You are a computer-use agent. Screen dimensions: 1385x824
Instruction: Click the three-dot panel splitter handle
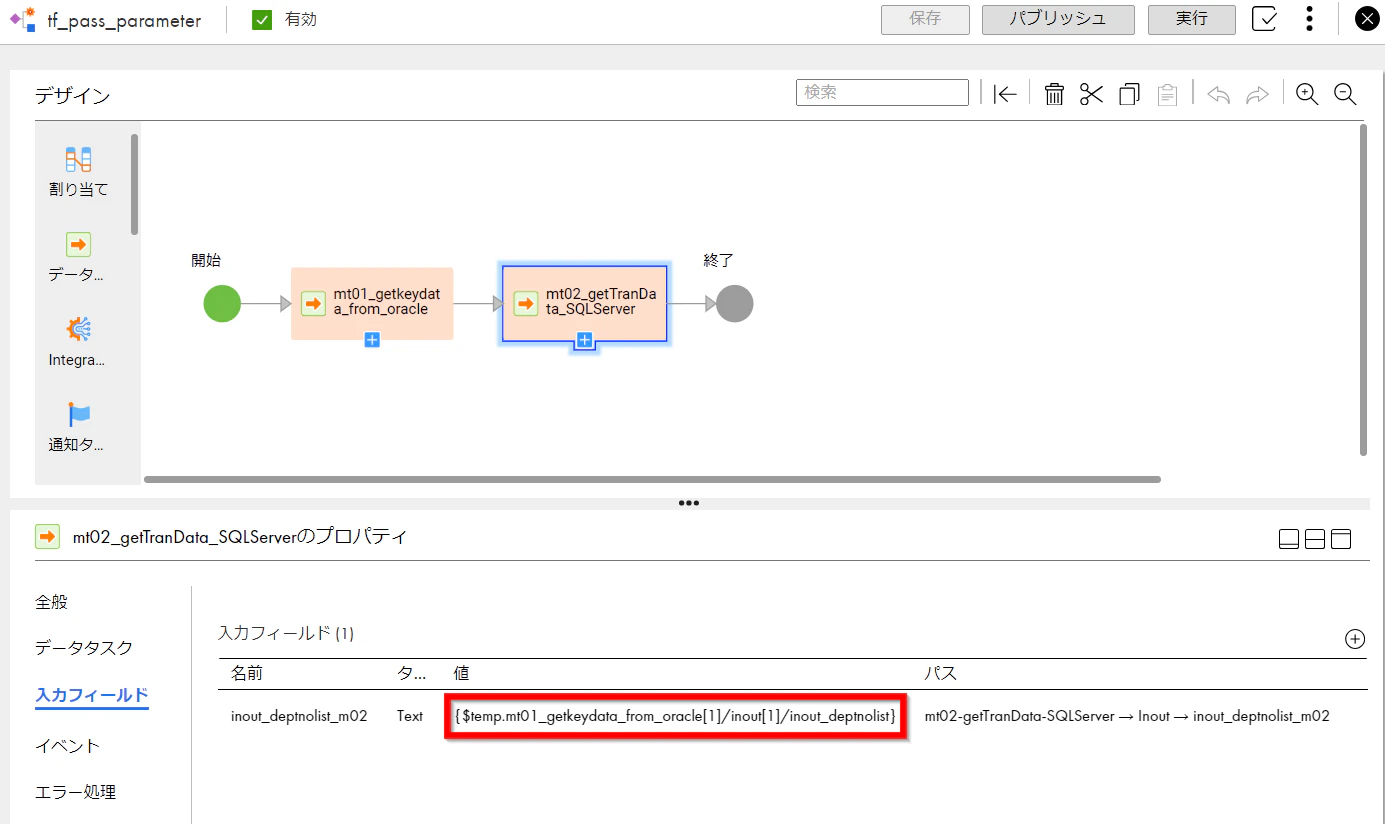click(689, 503)
